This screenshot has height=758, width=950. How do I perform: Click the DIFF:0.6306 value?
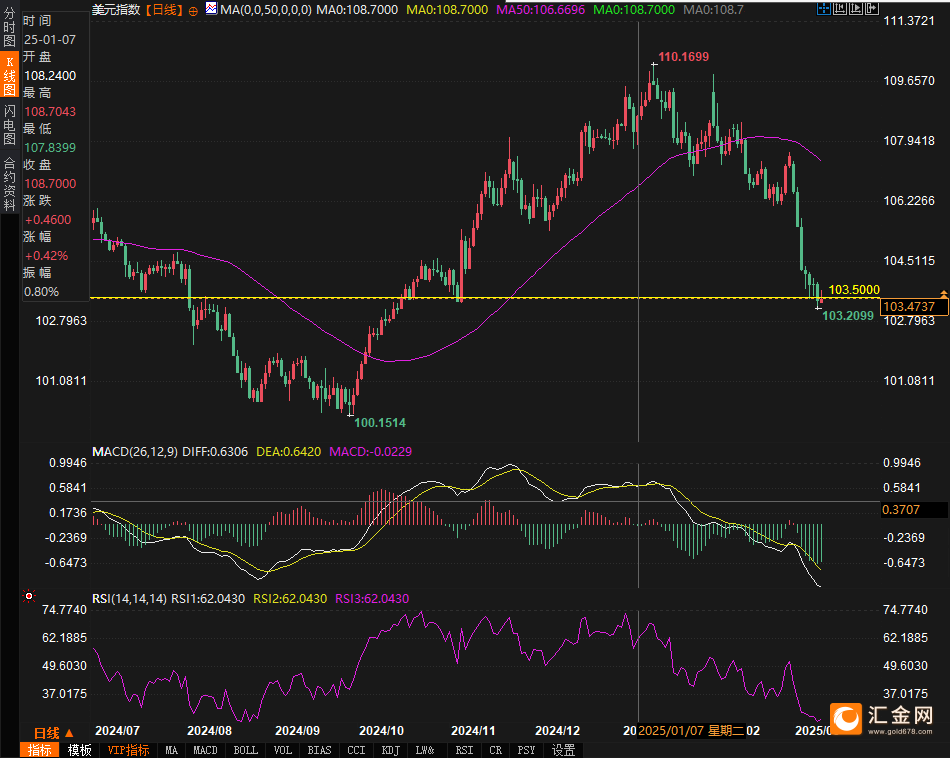[x=215, y=451]
